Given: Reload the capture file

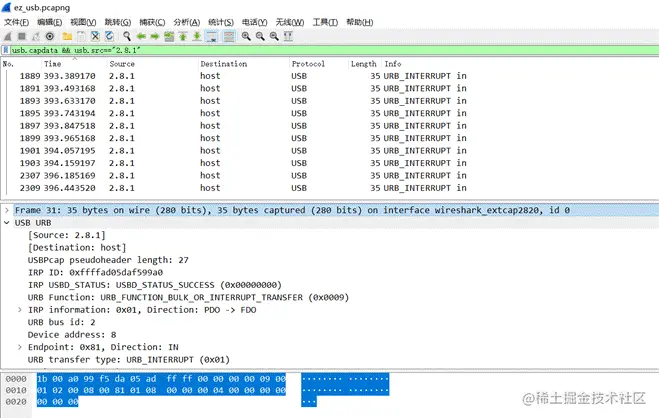Looking at the screenshot, I should pos(109,37).
